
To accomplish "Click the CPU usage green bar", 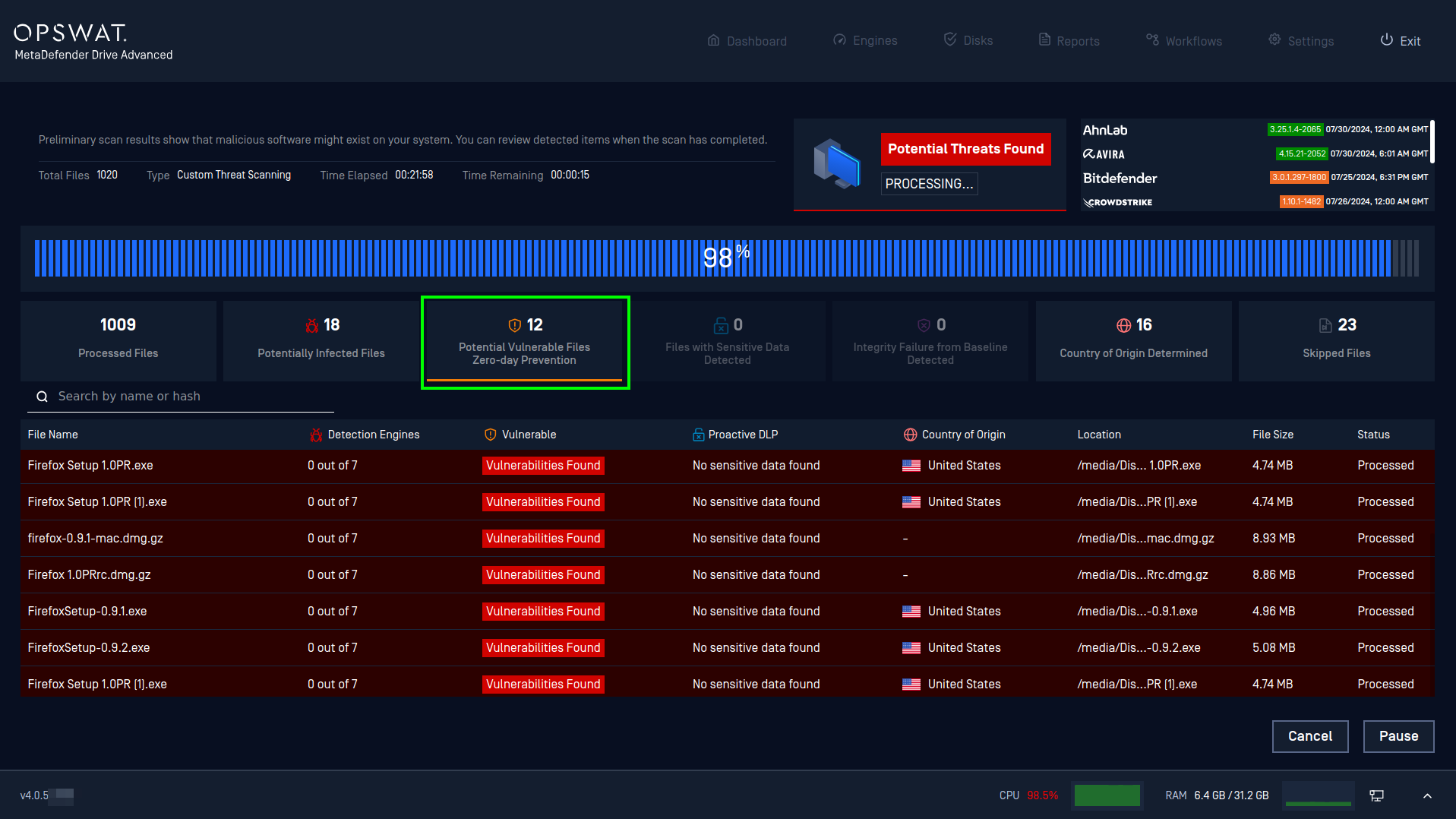I will pos(1107,795).
